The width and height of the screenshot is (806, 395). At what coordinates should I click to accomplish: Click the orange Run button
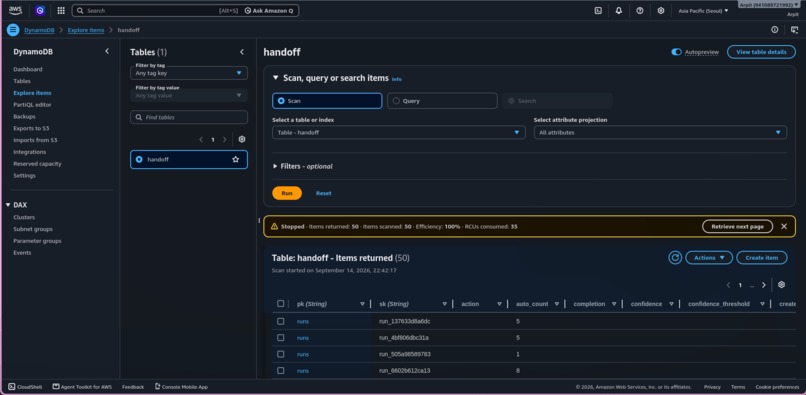pyautogui.click(x=287, y=193)
